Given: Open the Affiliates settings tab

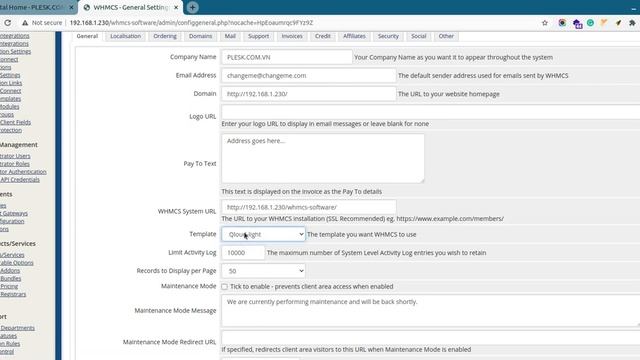Looking at the screenshot, I should pos(354,36).
